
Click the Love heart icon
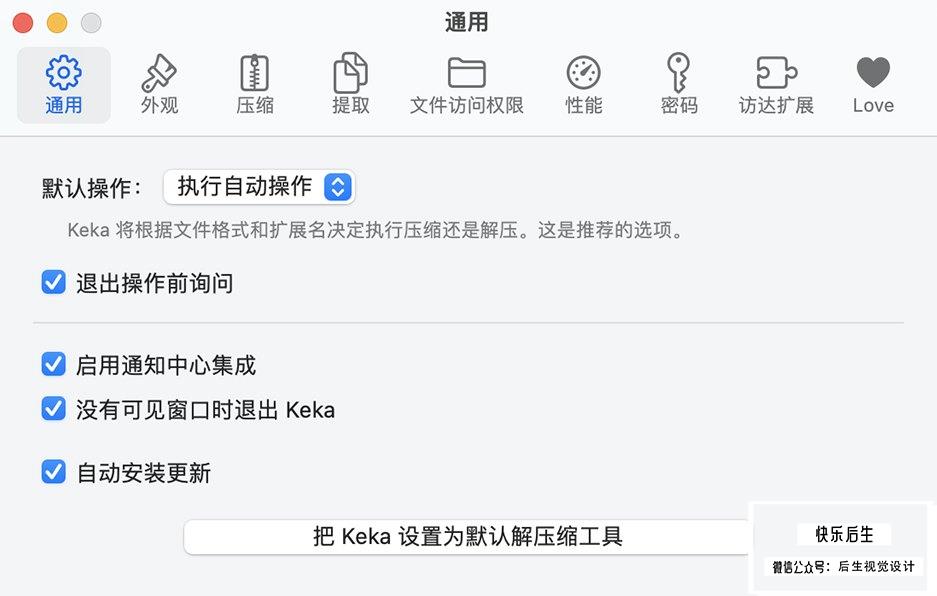[873, 73]
